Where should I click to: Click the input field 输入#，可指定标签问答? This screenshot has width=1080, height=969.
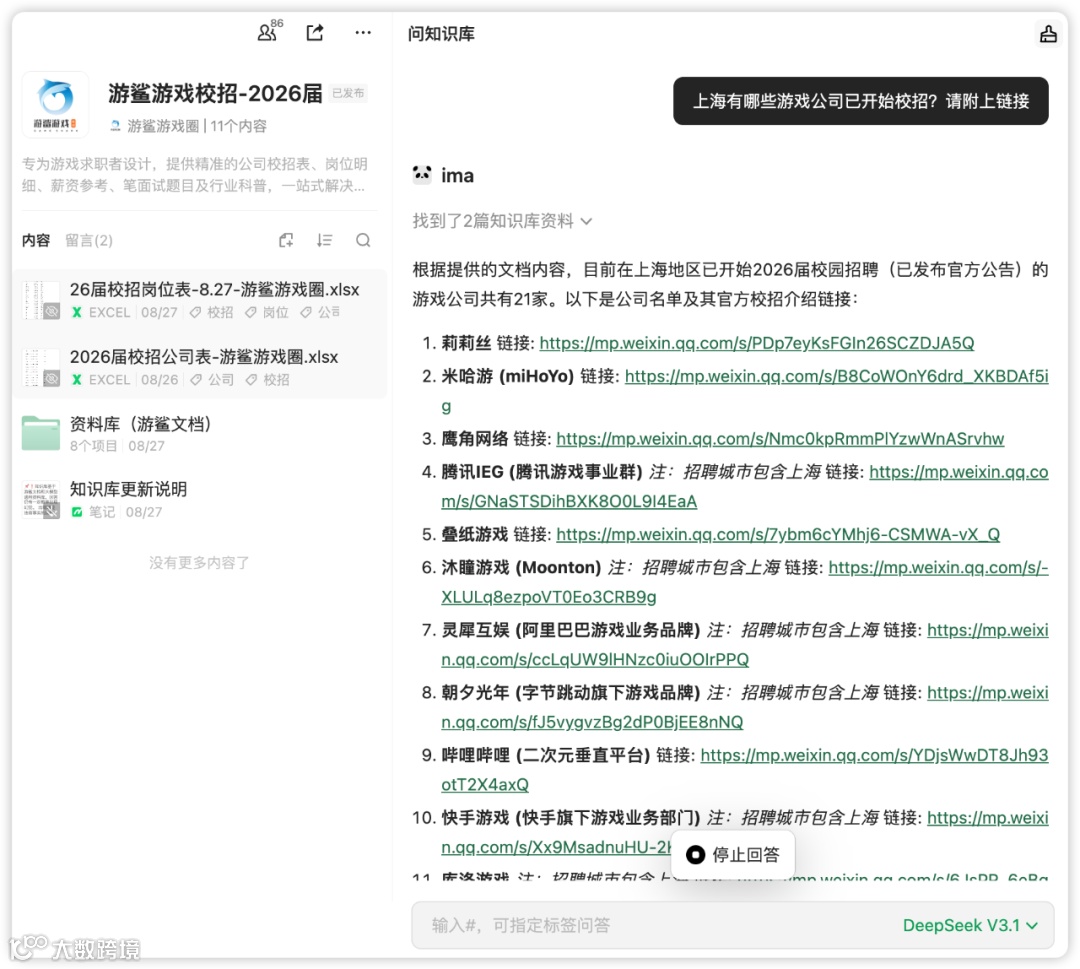[733, 925]
